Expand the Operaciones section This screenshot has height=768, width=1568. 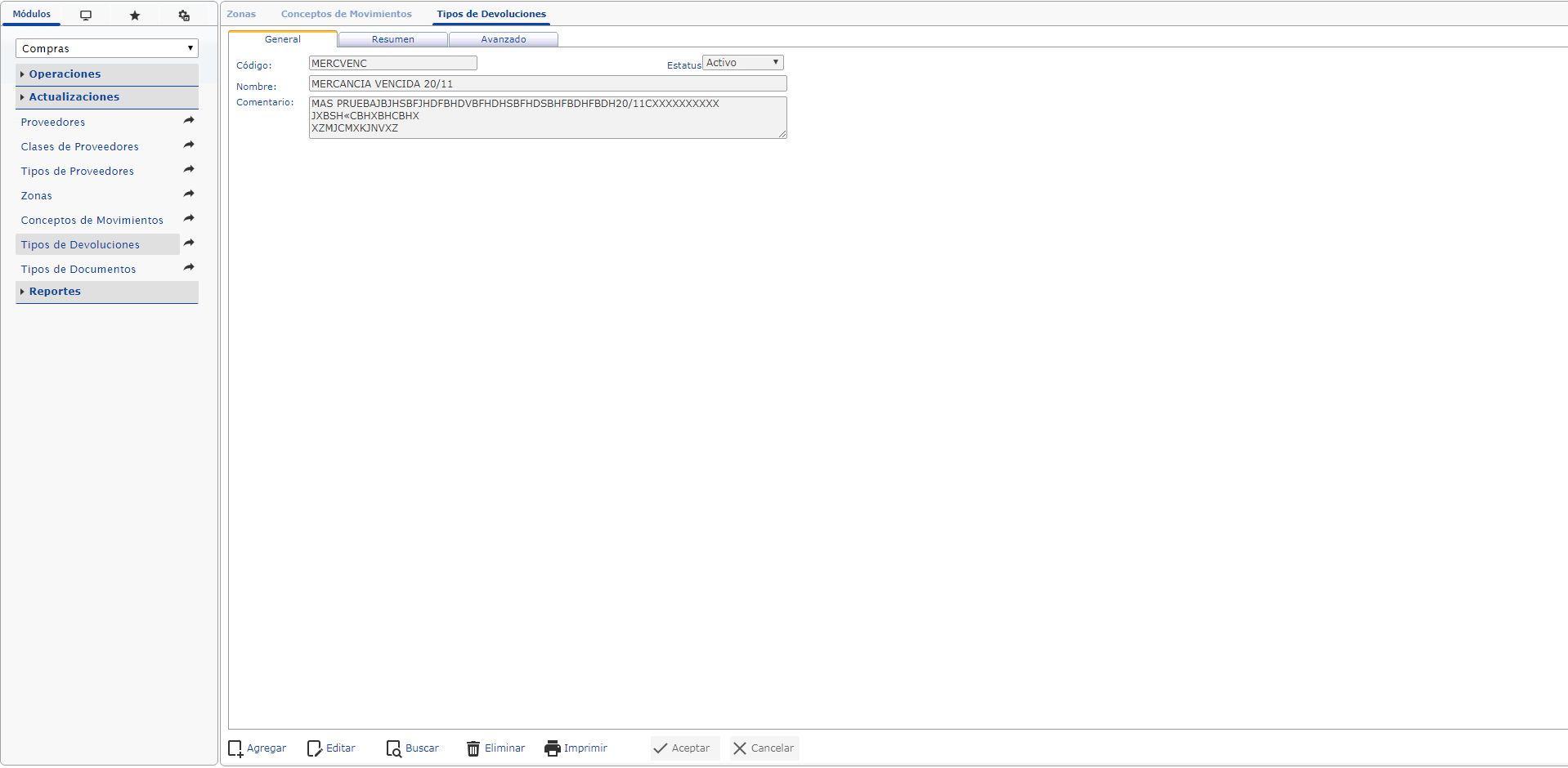point(65,74)
